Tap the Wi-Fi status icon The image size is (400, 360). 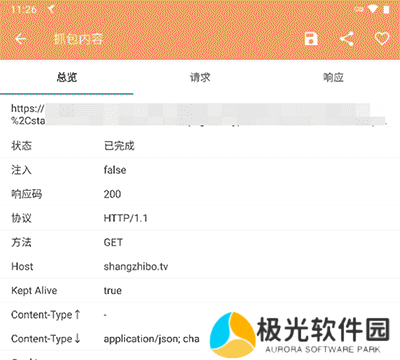point(373,9)
